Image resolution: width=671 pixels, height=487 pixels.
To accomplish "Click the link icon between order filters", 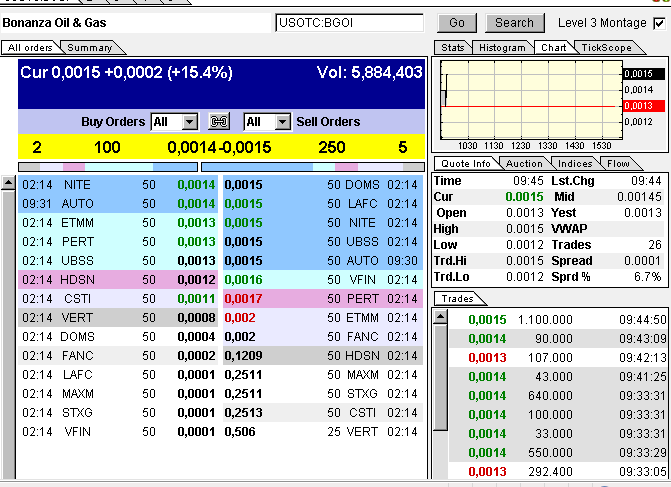I will pos(219,122).
